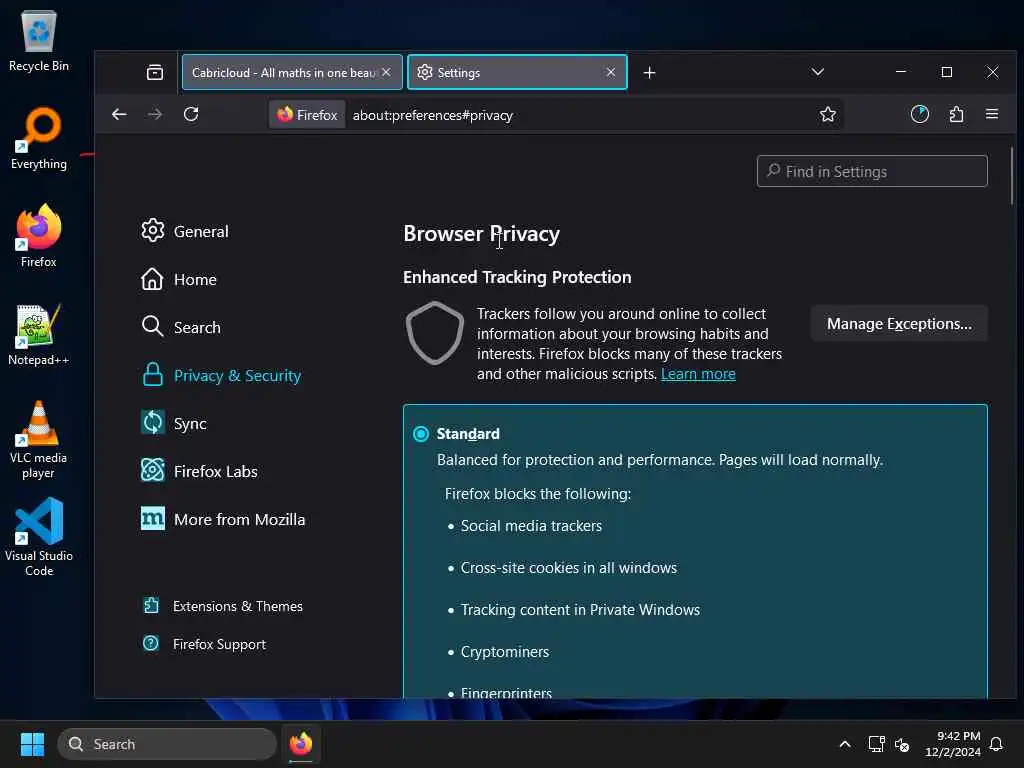The width and height of the screenshot is (1024, 768).
Task: Click the Enhanced Tracking Protection shield icon
Action: pos(434,333)
